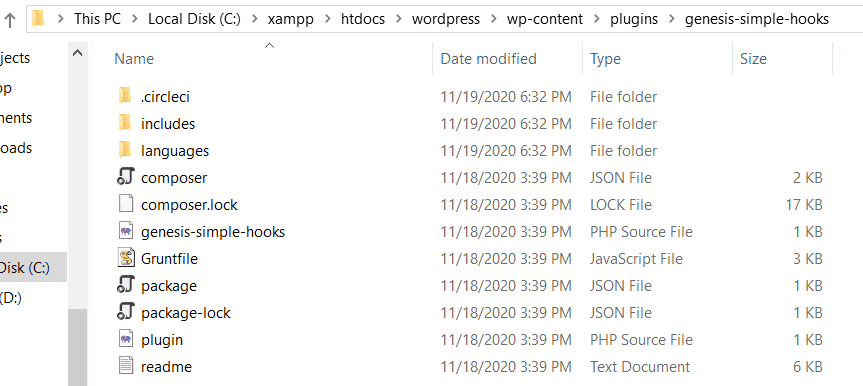863x386 pixels.
Task: Click the plugin PHP file icon
Action: [x=126, y=339]
